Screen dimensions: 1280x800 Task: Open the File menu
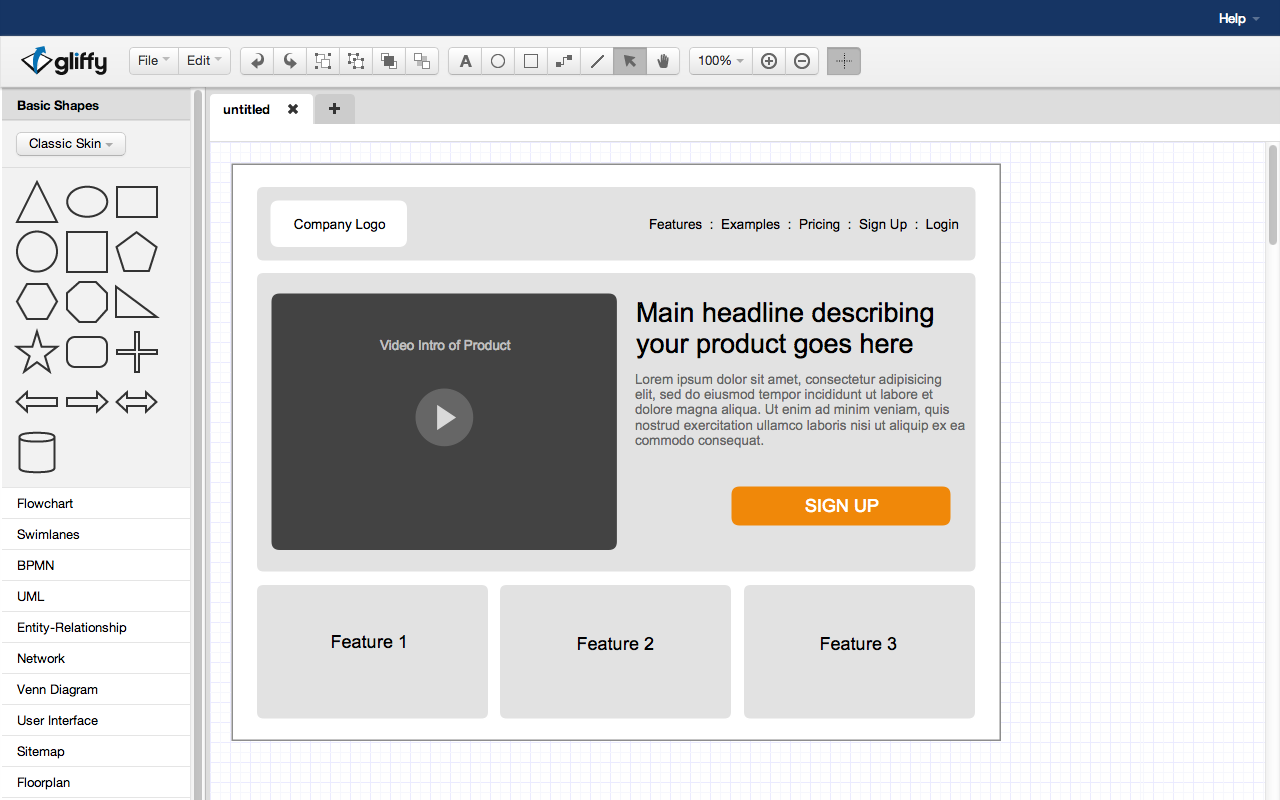154,61
